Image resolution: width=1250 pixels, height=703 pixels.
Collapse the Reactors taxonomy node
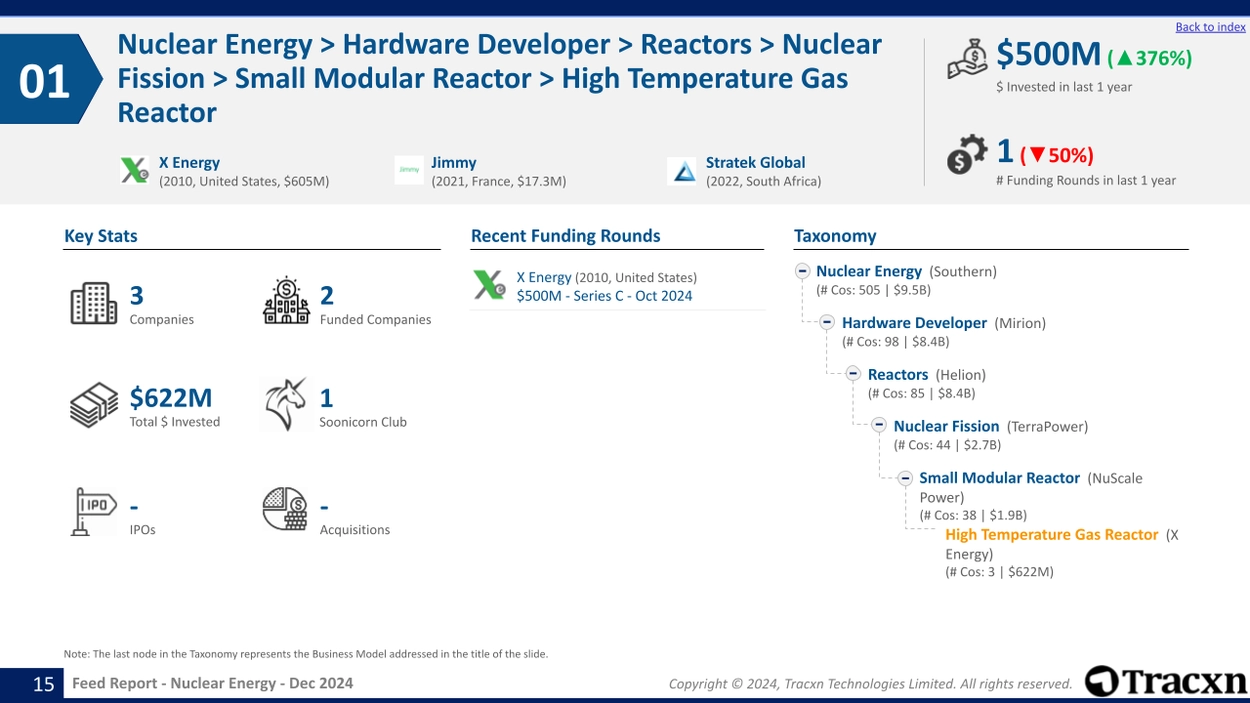[x=853, y=374]
